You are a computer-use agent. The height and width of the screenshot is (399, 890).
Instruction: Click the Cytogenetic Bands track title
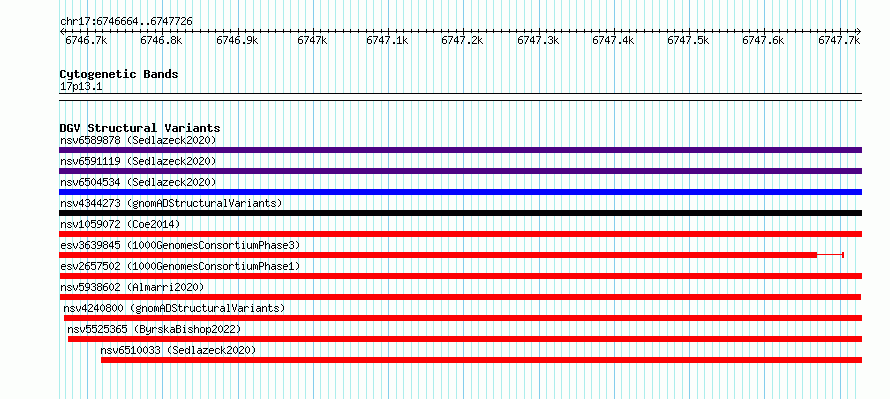pos(119,74)
